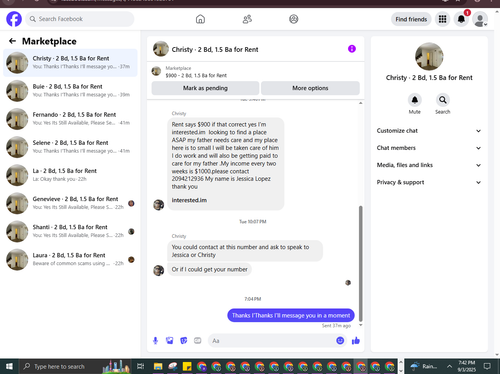Open the Shanti 2 Bd conversation
Viewport: 500px width, 374px height.
70,231
